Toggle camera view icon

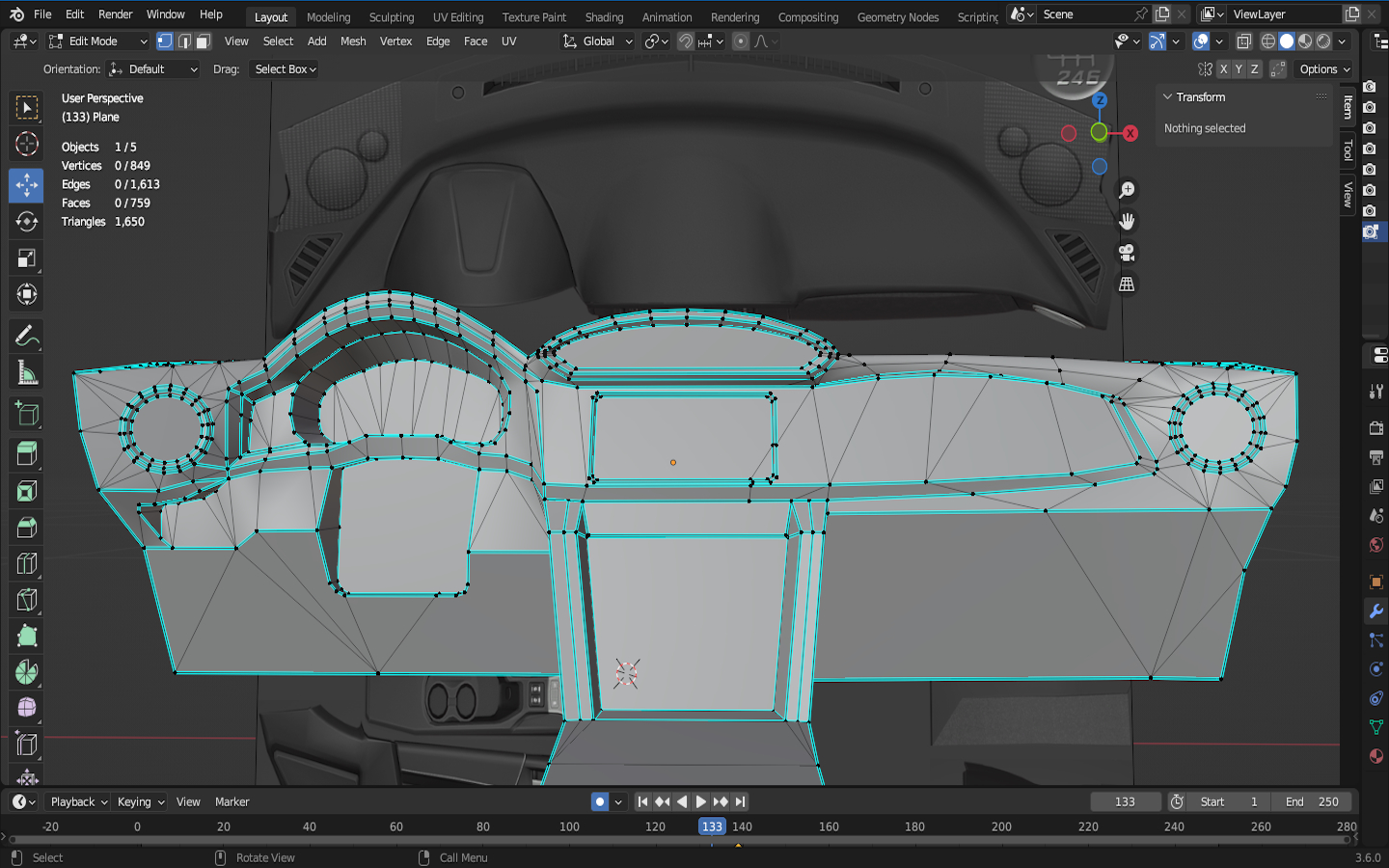(x=1126, y=253)
